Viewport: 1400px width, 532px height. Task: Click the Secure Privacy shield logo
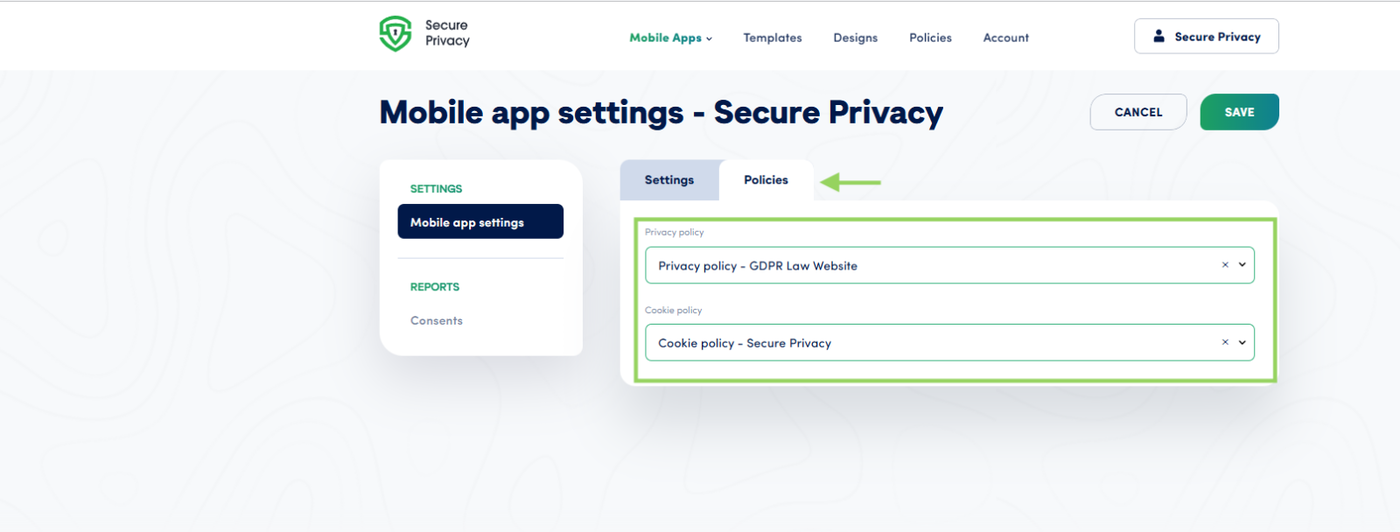[395, 33]
